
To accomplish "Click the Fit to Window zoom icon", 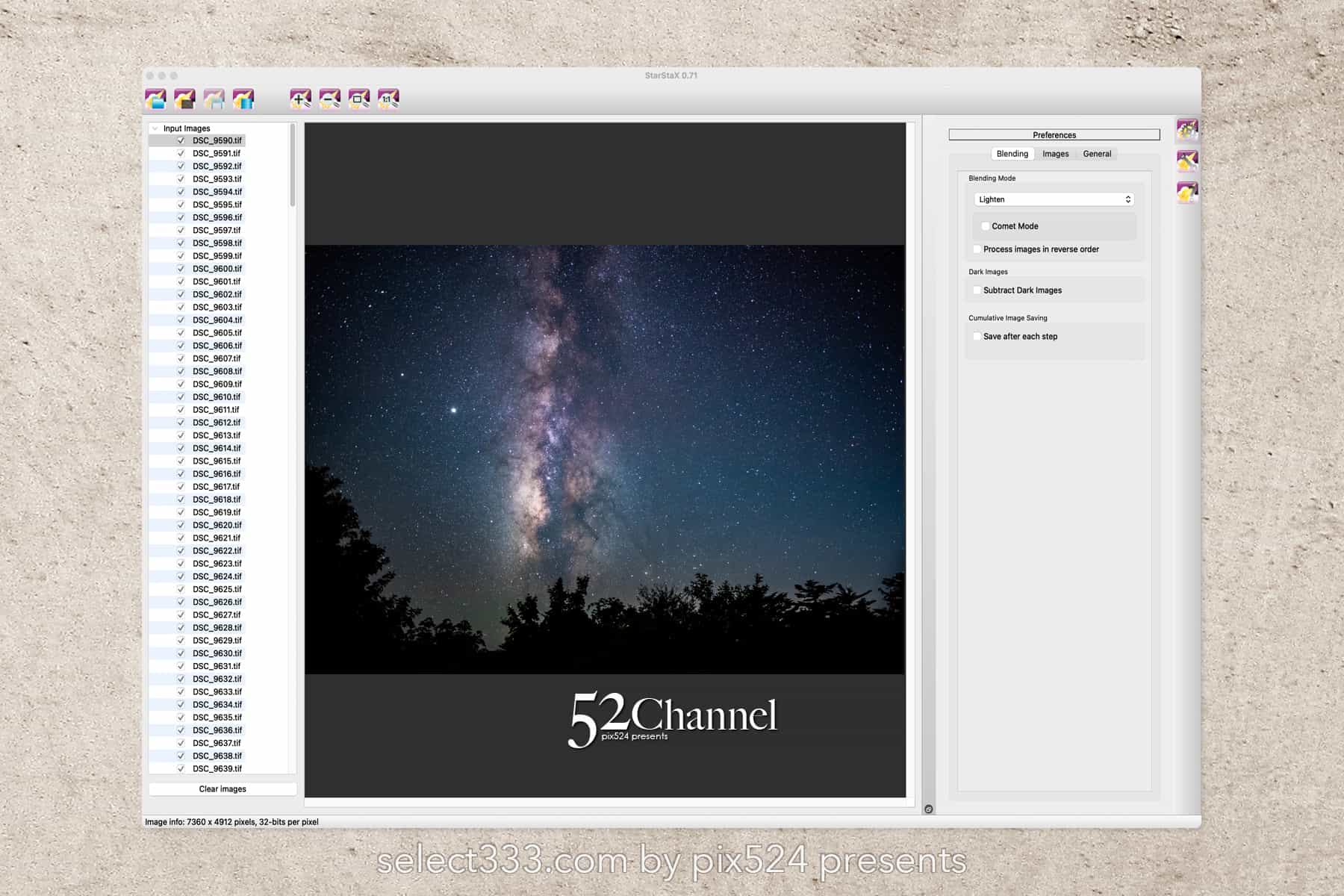I will tap(359, 99).
